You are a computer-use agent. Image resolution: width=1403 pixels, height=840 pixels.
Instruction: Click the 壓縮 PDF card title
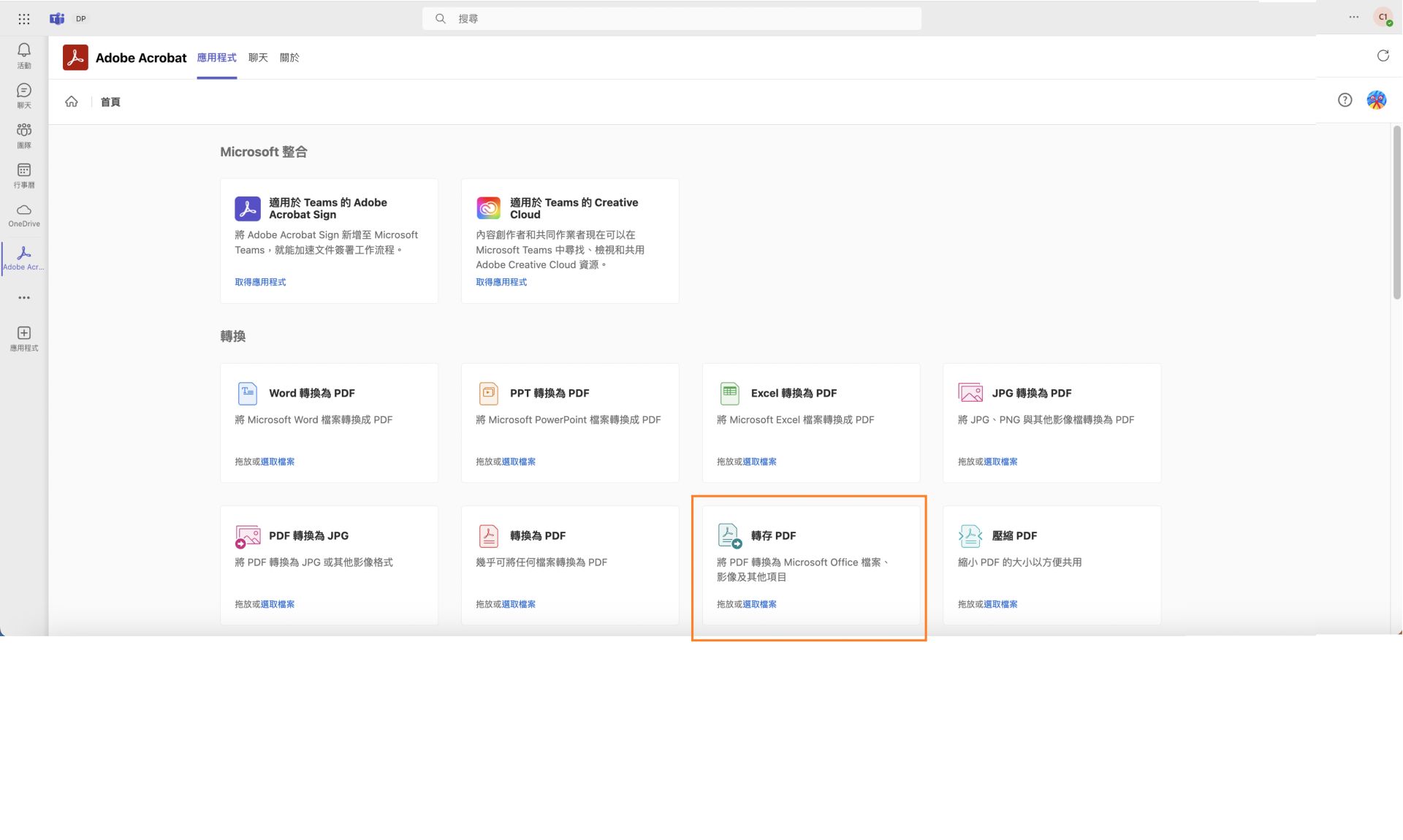click(x=1014, y=536)
